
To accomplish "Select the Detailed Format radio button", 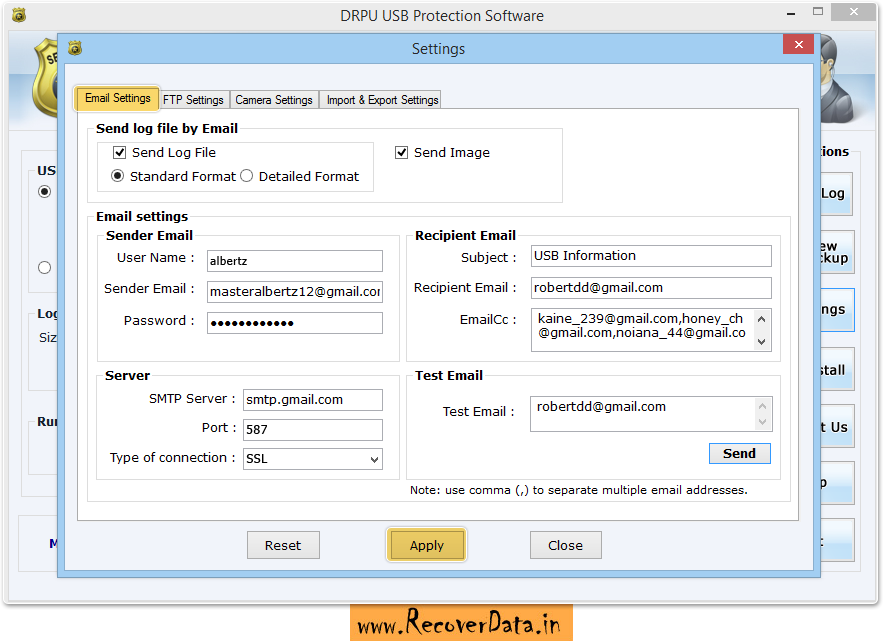I will tap(247, 176).
